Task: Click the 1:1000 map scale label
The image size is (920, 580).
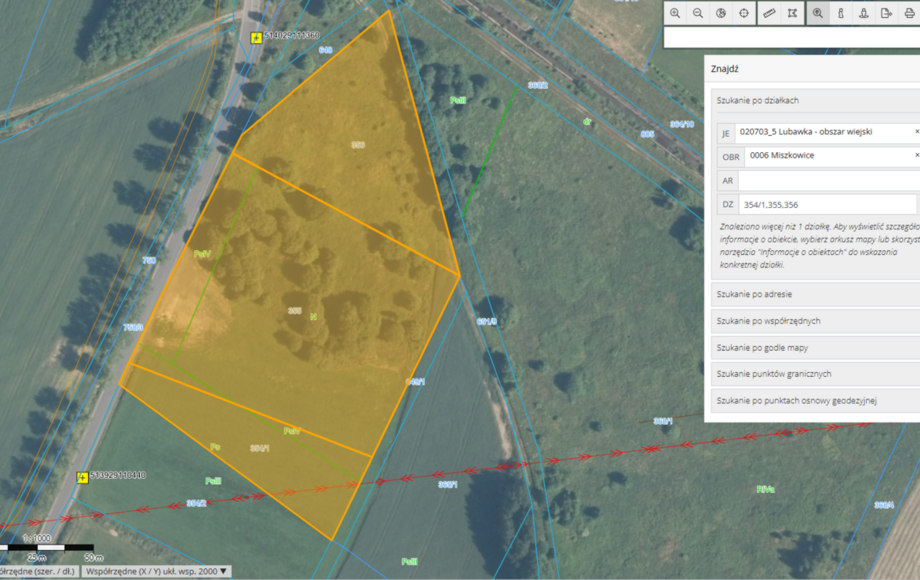Action: tap(37, 538)
